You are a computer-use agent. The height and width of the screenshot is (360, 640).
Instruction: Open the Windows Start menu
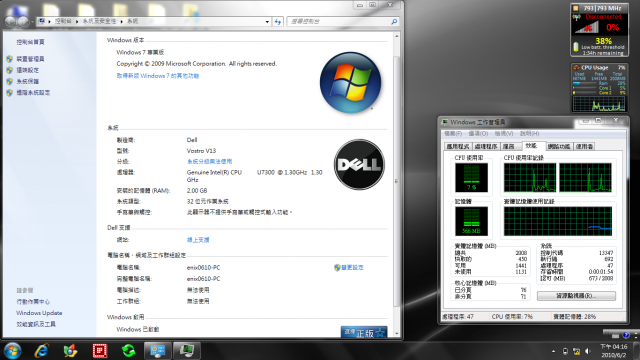(13, 351)
